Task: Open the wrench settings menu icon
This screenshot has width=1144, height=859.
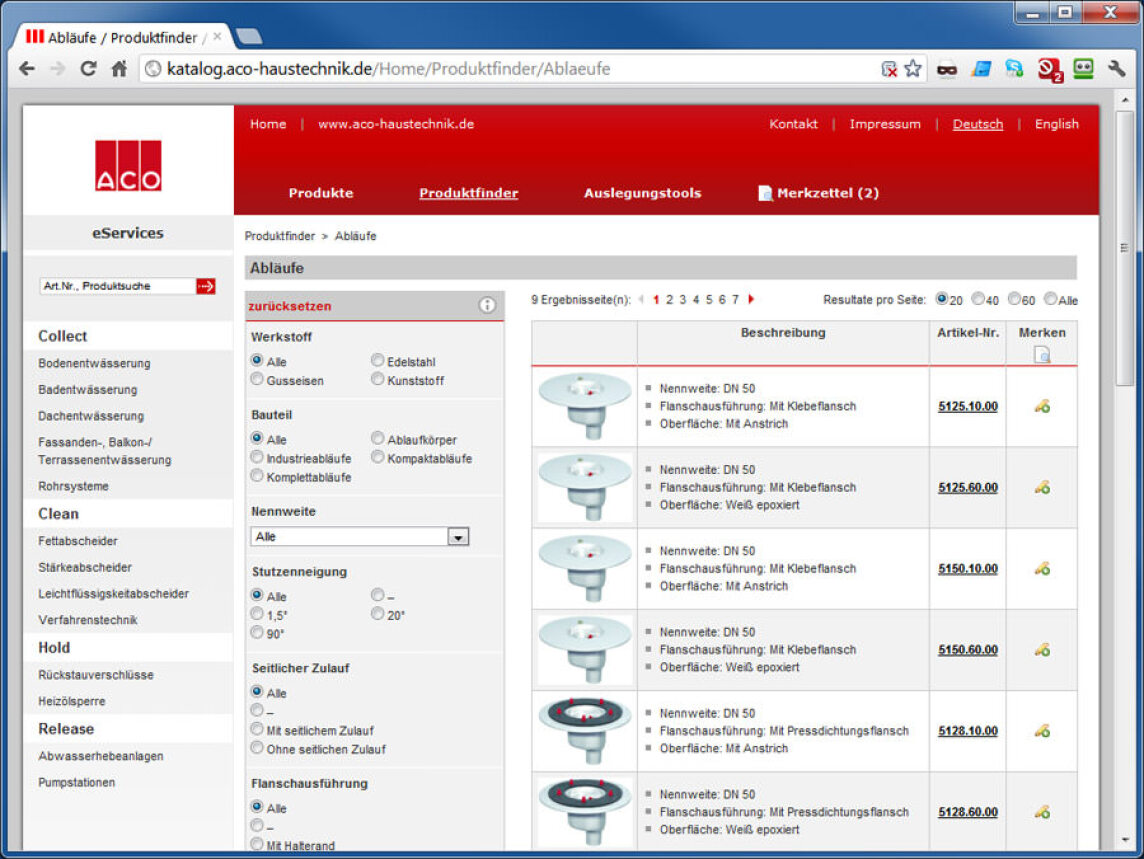Action: [x=1117, y=69]
